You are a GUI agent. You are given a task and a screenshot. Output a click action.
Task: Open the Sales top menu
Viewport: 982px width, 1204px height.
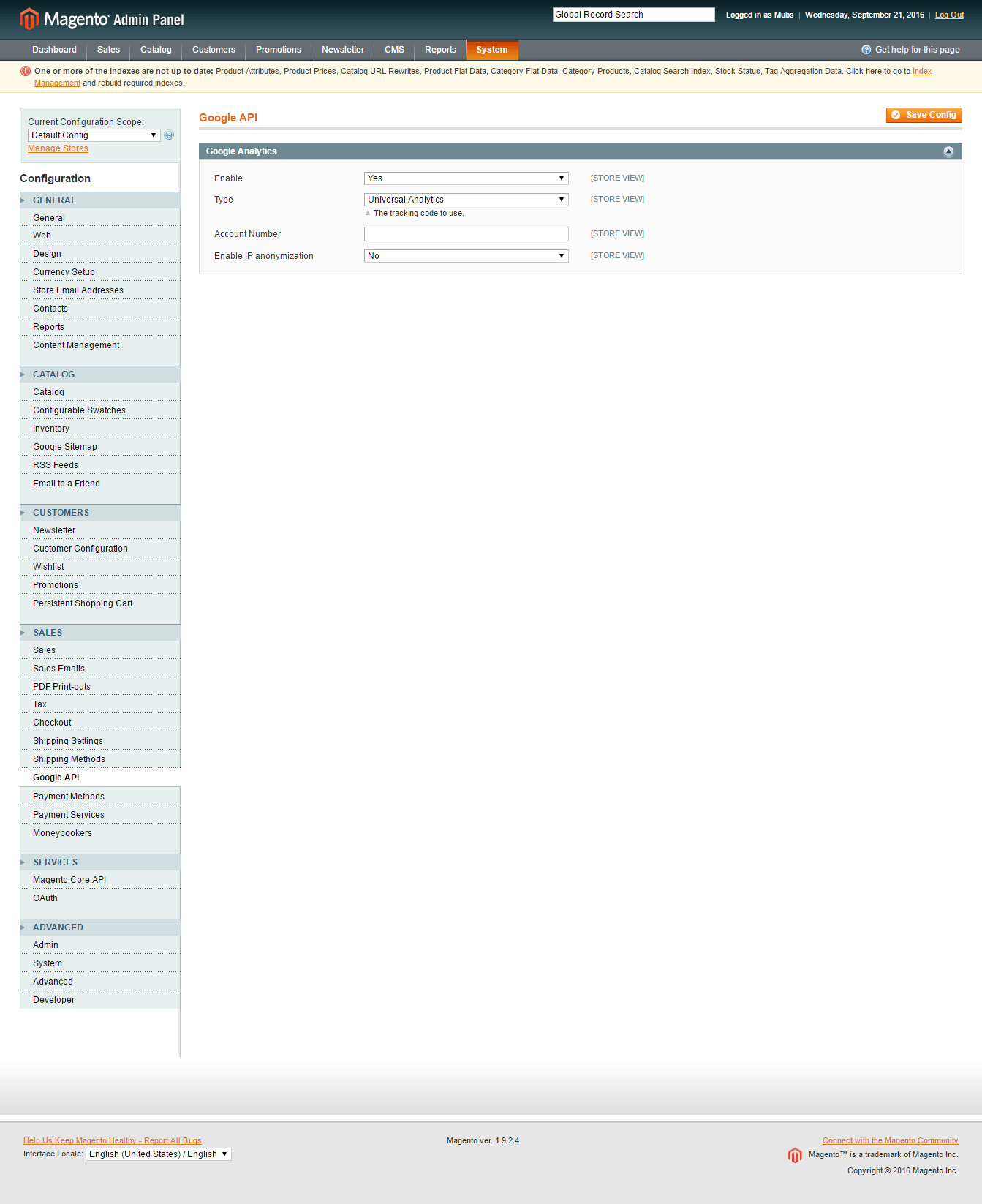click(x=108, y=50)
